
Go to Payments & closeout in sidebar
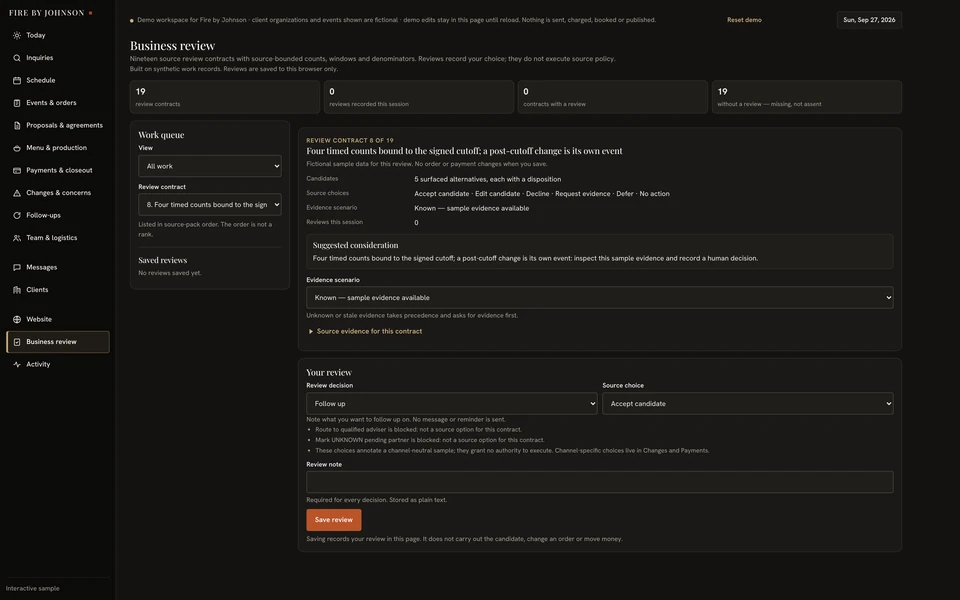pyautogui.click(x=58, y=170)
